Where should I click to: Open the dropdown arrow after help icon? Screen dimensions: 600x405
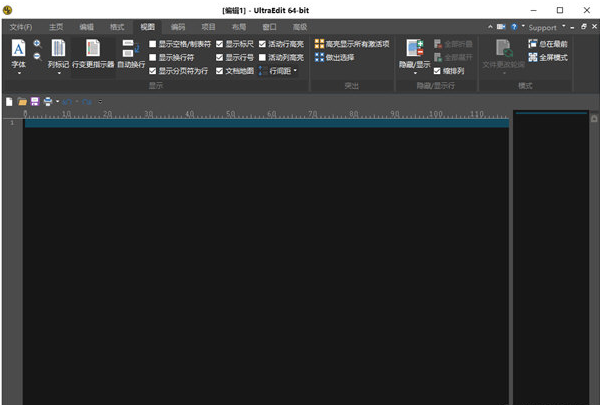(x=523, y=26)
